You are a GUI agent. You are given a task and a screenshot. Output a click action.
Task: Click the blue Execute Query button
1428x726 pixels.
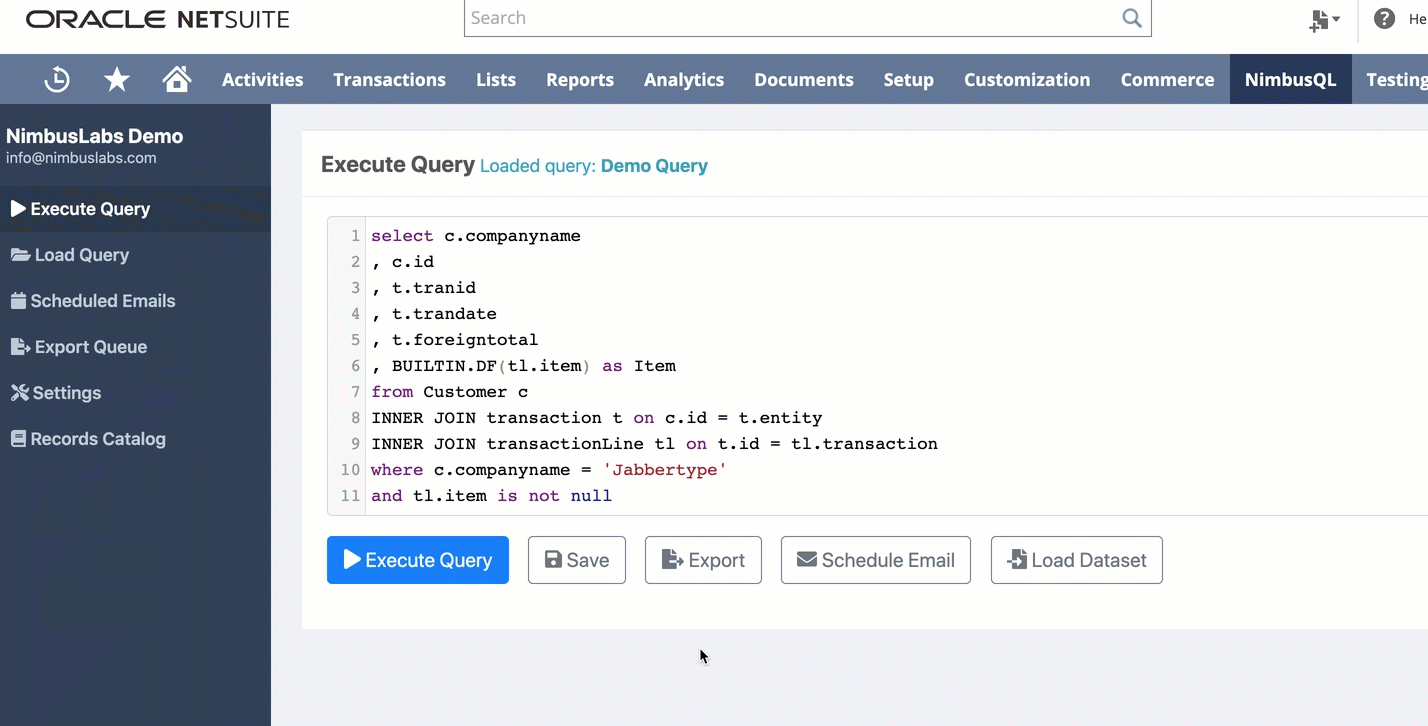pos(418,560)
